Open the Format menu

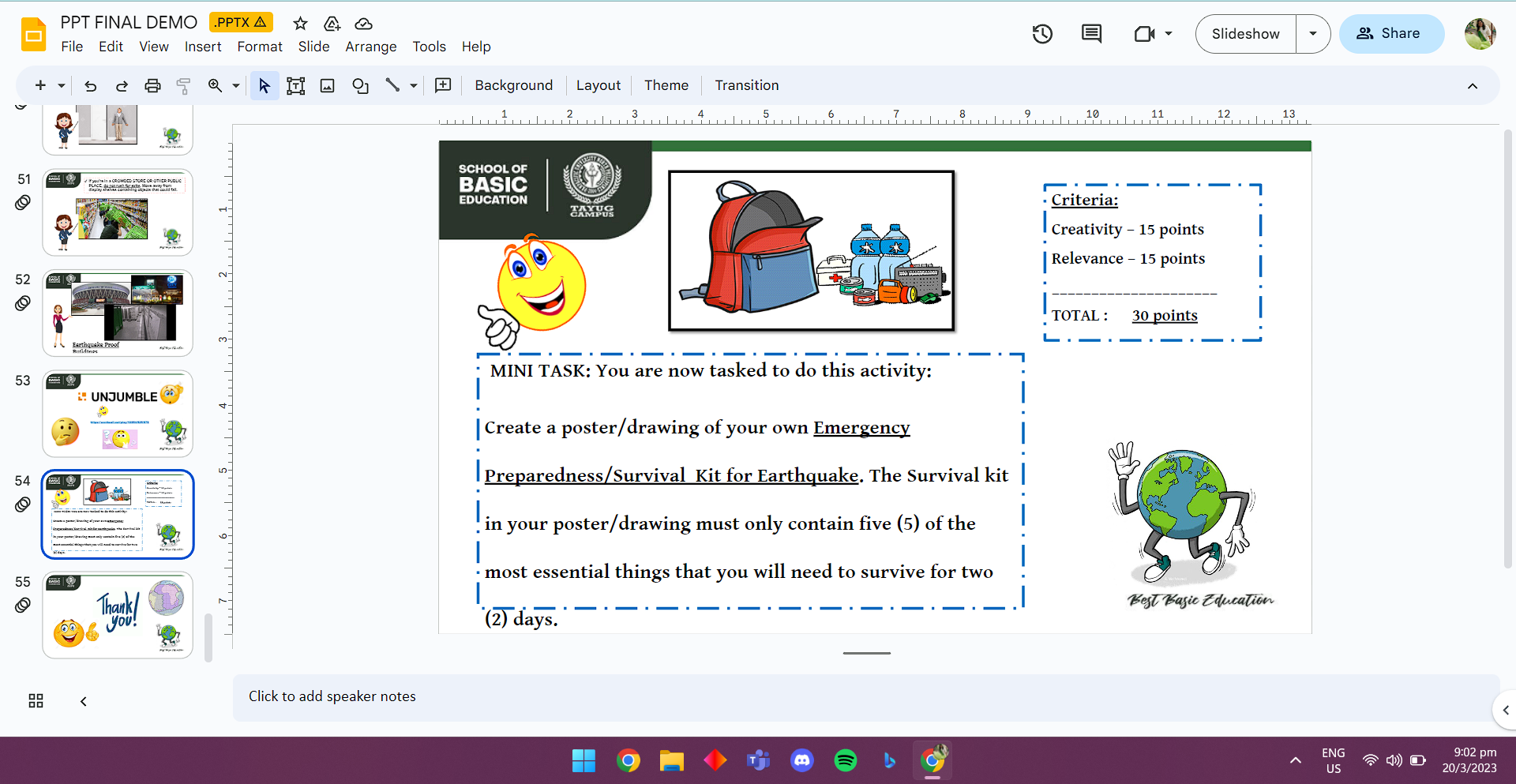pyautogui.click(x=260, y=47)
